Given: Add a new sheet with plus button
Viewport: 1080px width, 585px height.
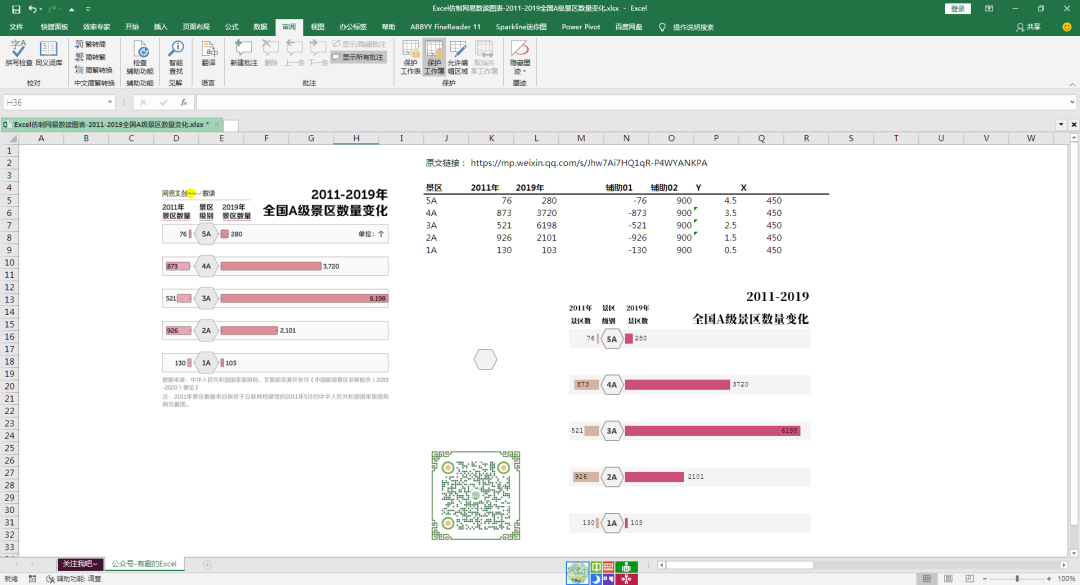Looking at the screenshot, I should click(x=207, y=564).
